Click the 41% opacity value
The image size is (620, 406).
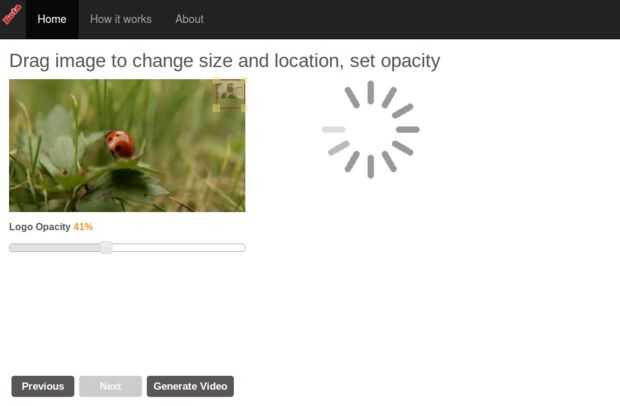click(x=83, y=227)
